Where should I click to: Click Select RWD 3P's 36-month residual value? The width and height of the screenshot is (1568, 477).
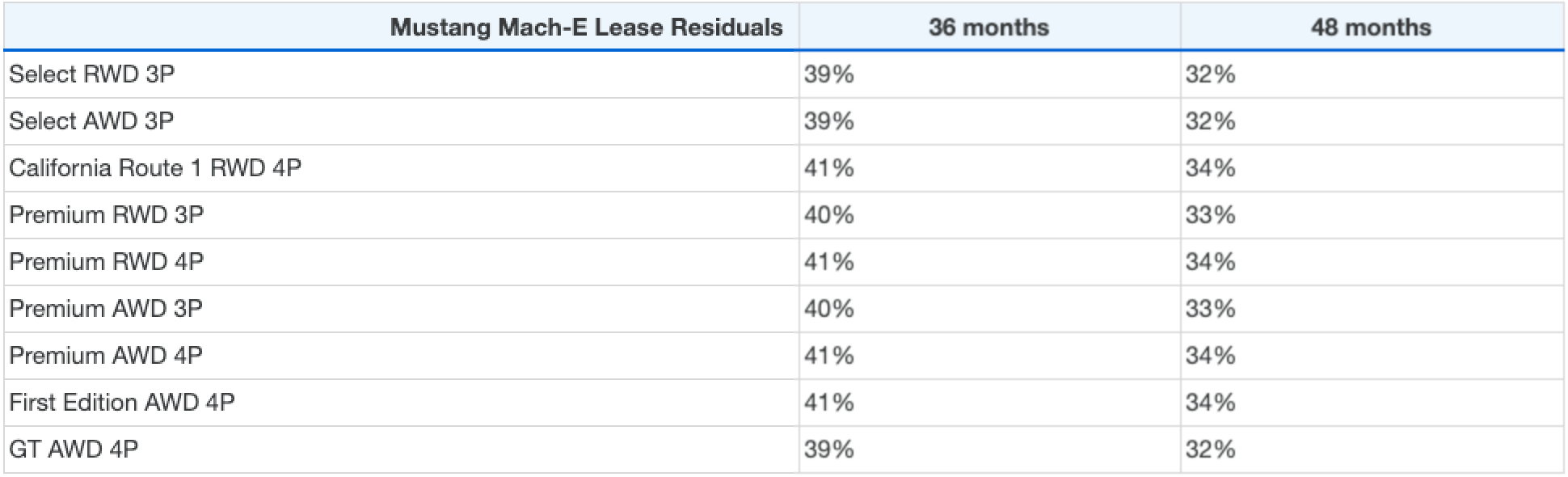point(828,74)
